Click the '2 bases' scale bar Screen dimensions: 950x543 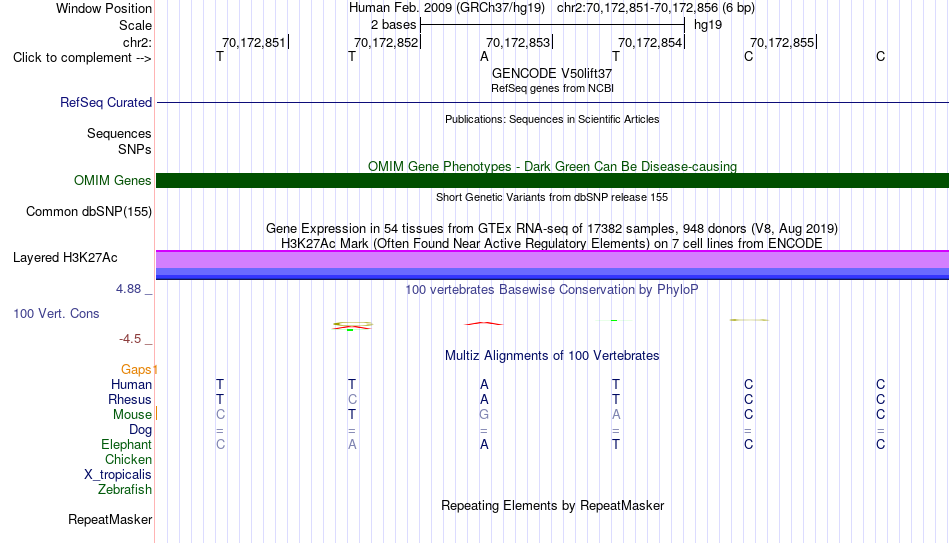click(552, 25)
